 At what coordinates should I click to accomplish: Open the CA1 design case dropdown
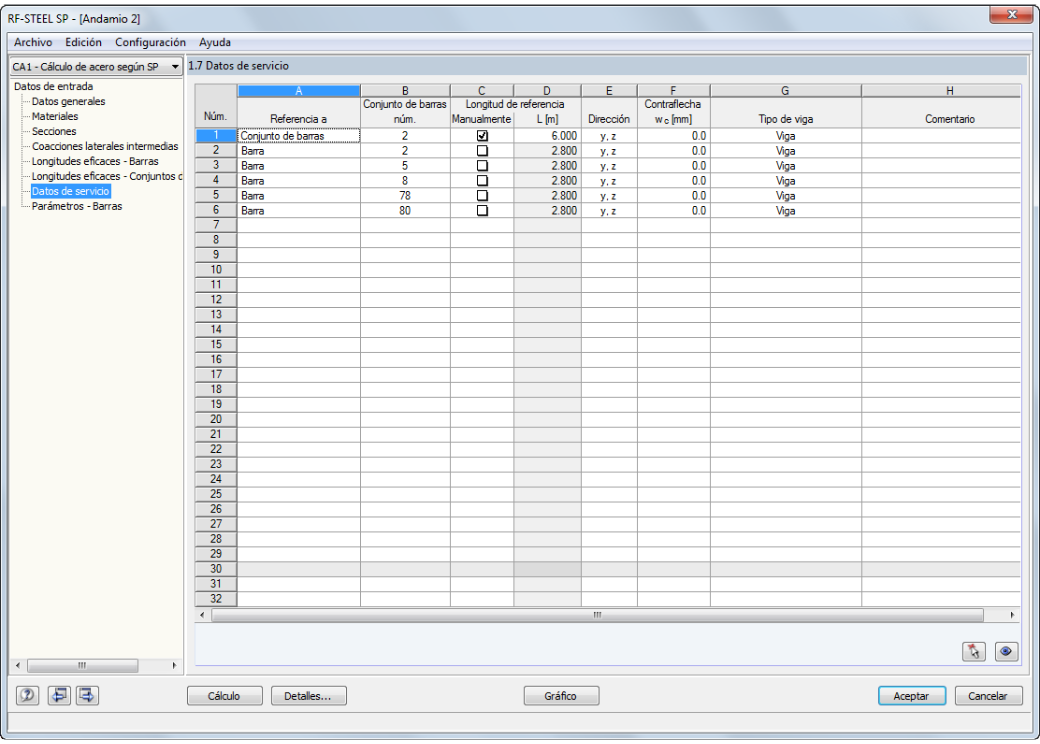coord(96,66)
